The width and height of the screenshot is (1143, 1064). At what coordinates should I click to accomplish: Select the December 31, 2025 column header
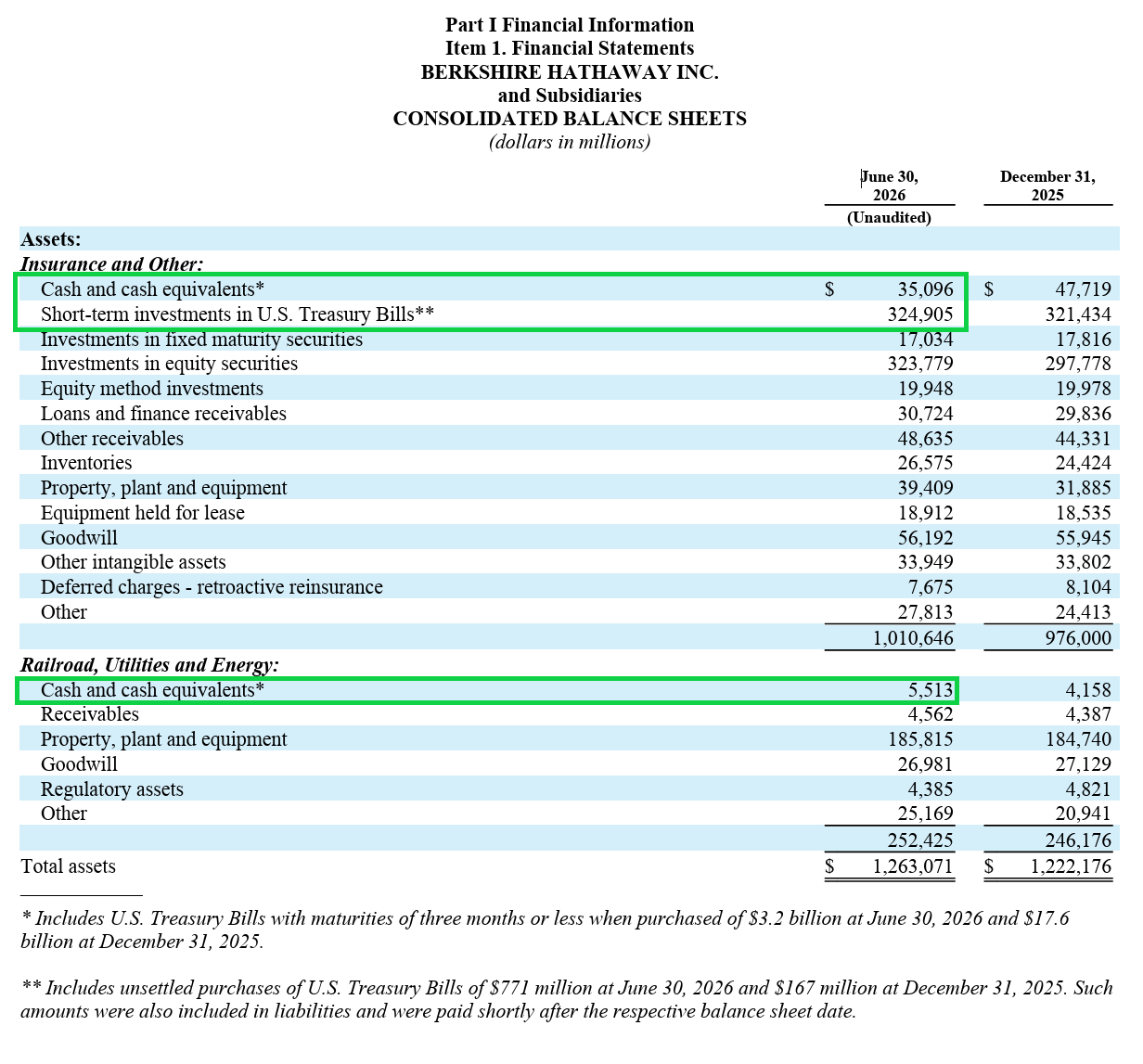1047,186
